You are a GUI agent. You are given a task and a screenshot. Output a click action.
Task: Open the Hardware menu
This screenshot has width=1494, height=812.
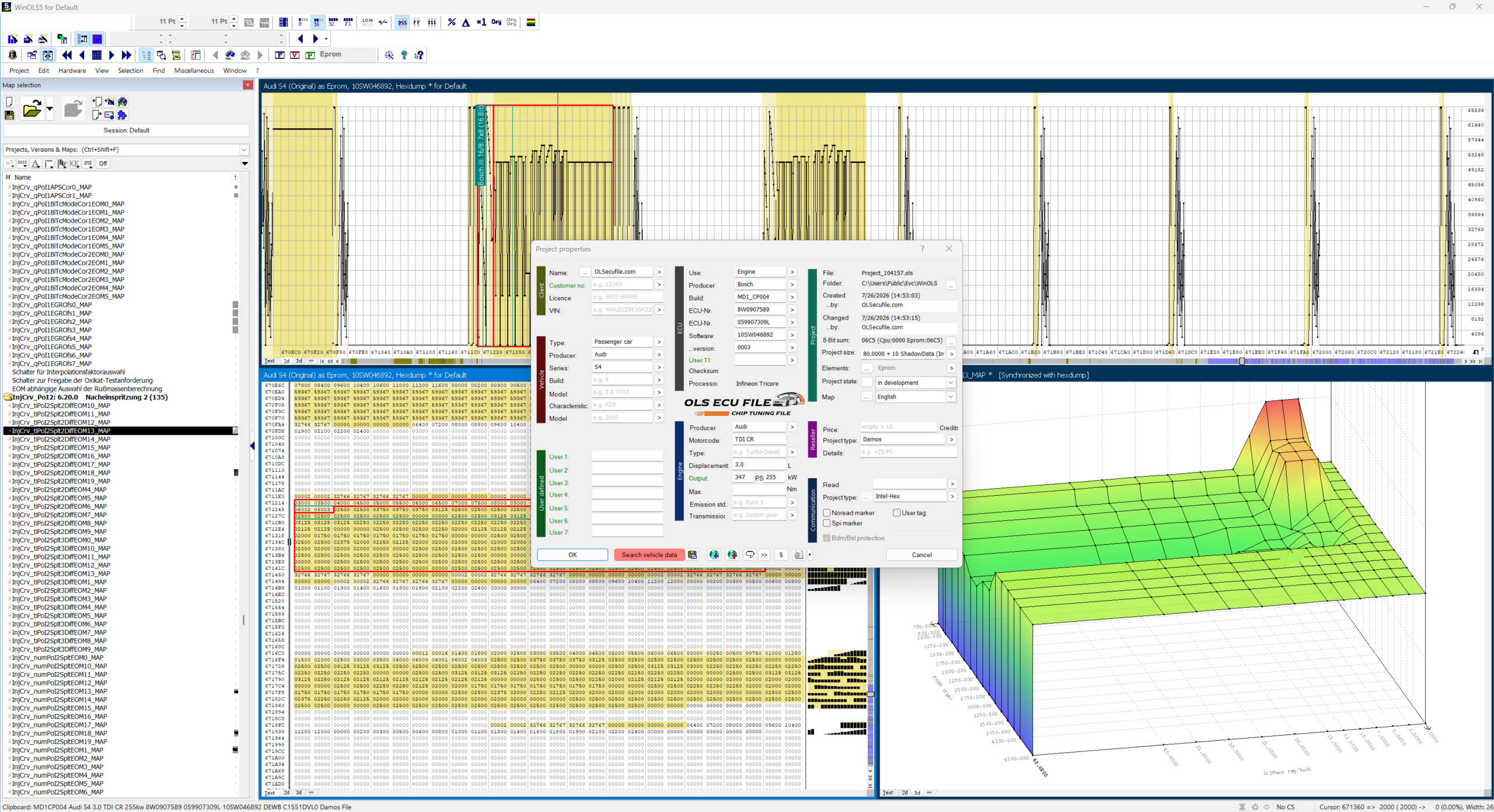pos(72,71)
